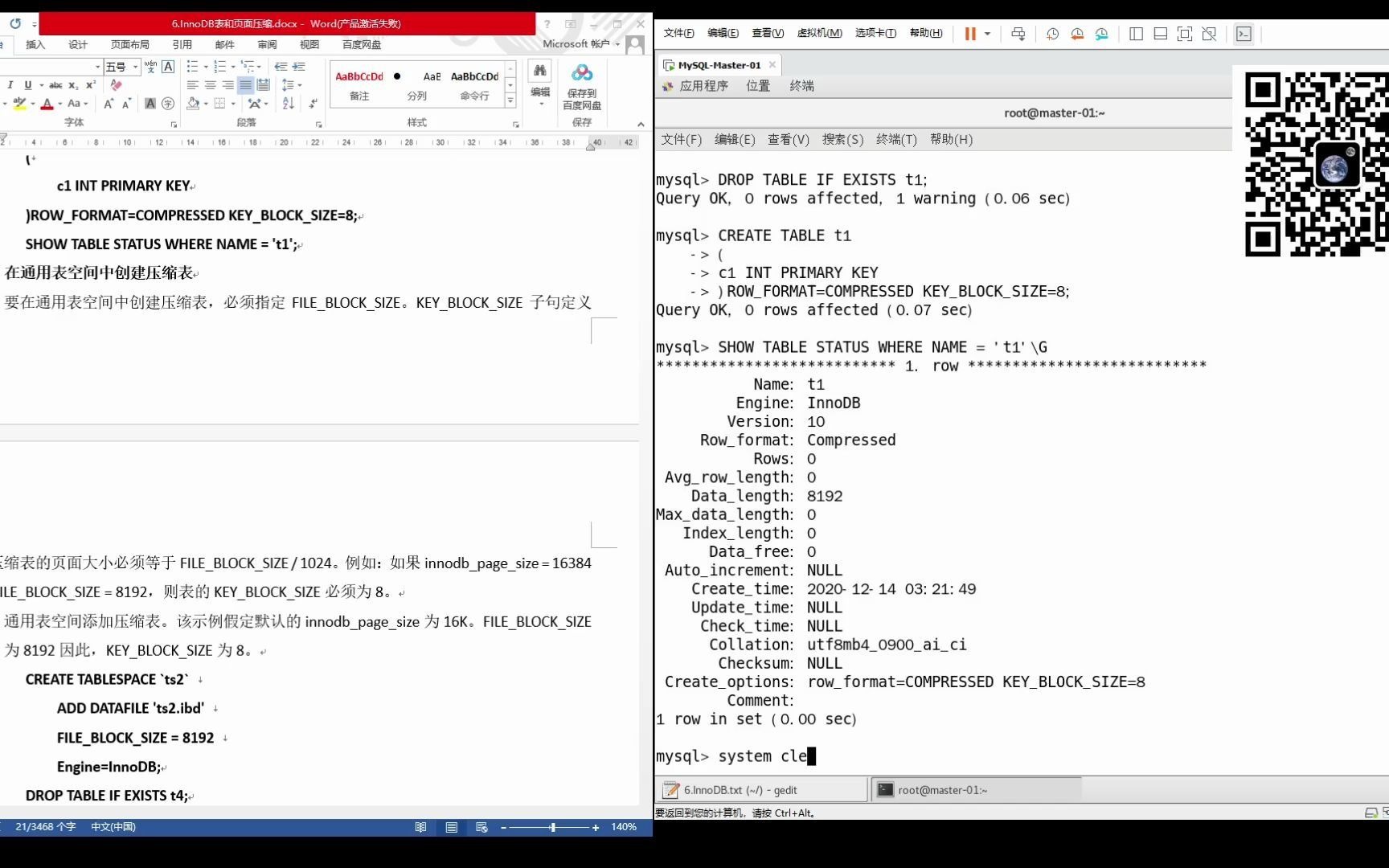
Task: Take a snapshot of the virtual machine
Action: coord(1053,34)
